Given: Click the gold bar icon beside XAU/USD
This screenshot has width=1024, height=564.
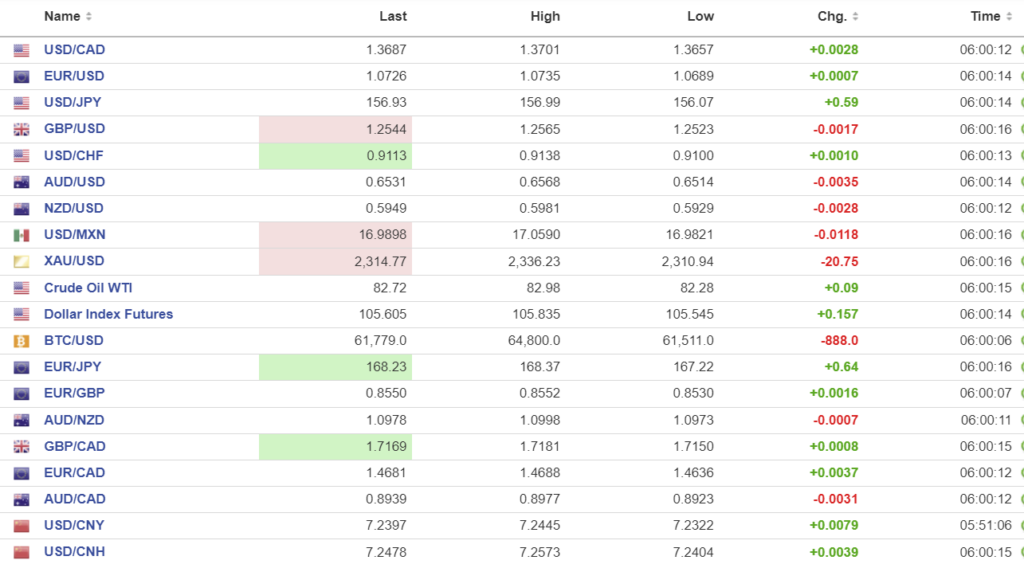Looking at the screenshot, I should coord(21,261).
